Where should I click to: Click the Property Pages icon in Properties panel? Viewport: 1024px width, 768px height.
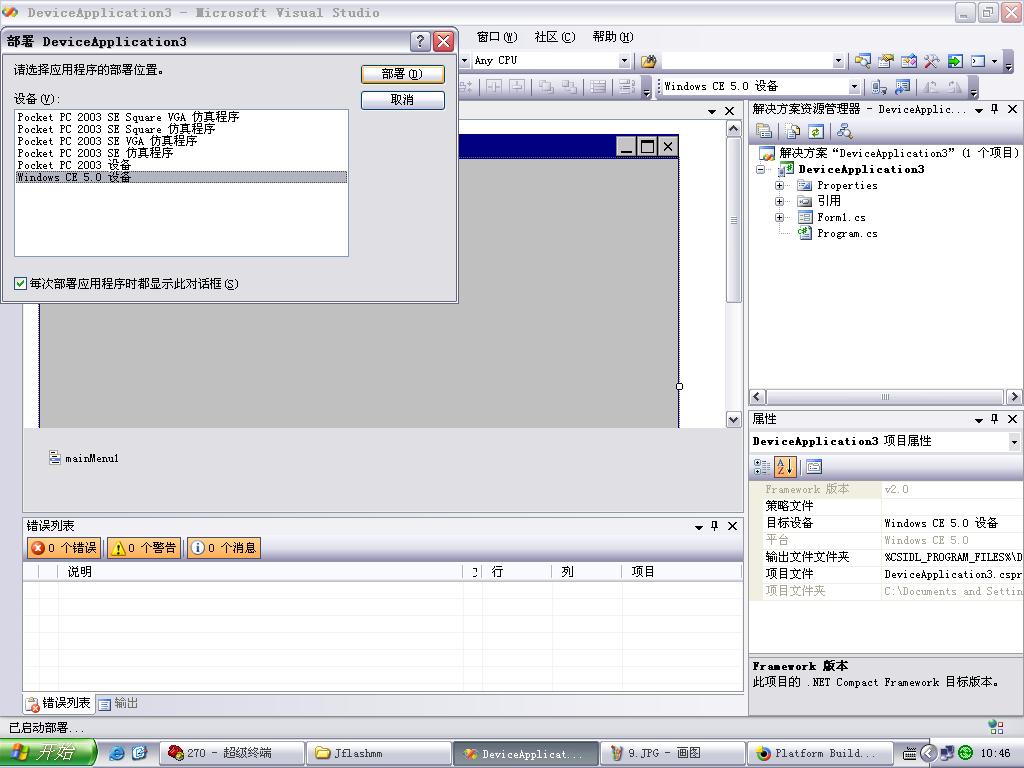click(814, 466)
